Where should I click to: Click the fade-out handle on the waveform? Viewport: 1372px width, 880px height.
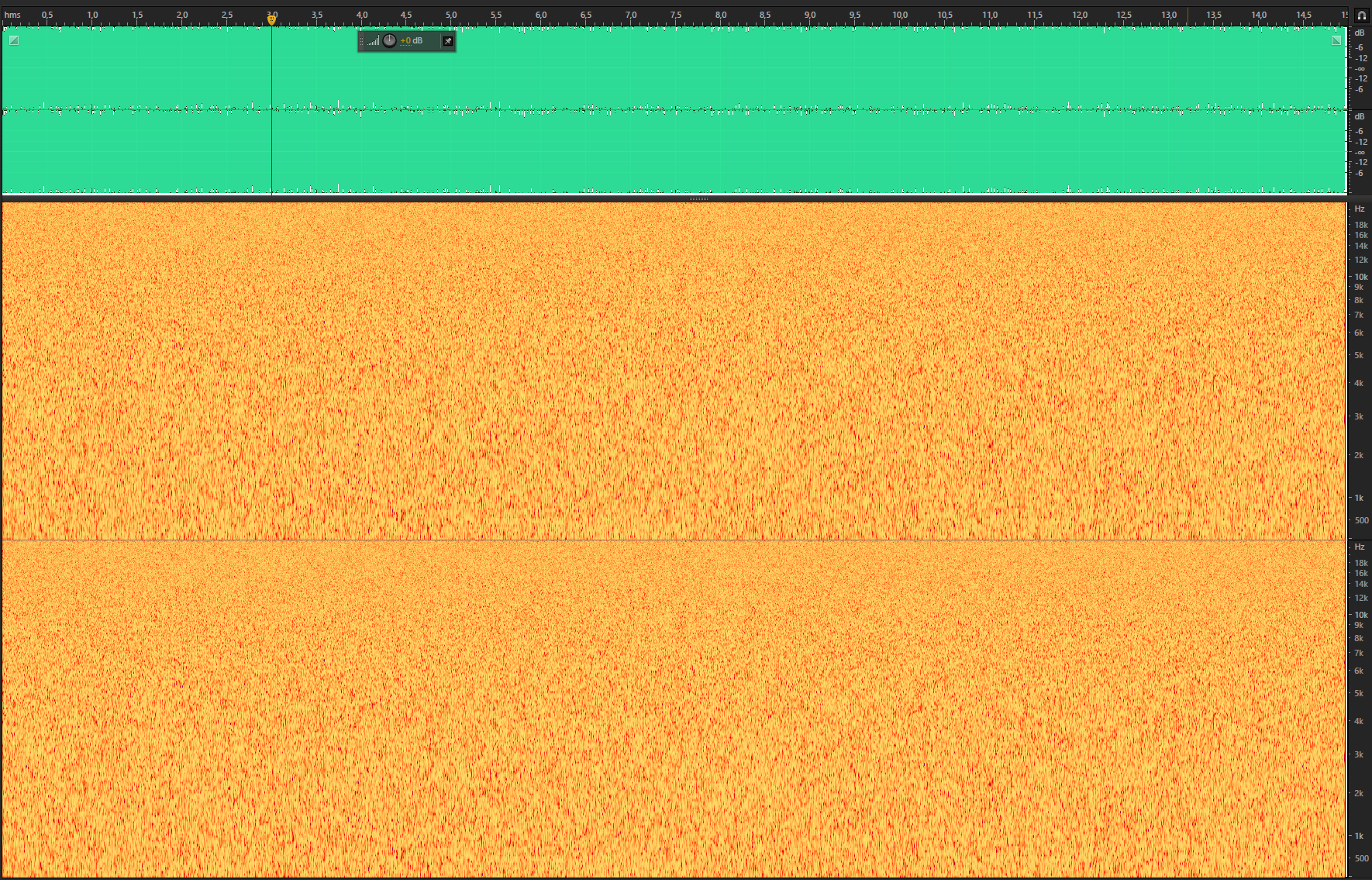pyautogui.click(x=1336, y=40)
